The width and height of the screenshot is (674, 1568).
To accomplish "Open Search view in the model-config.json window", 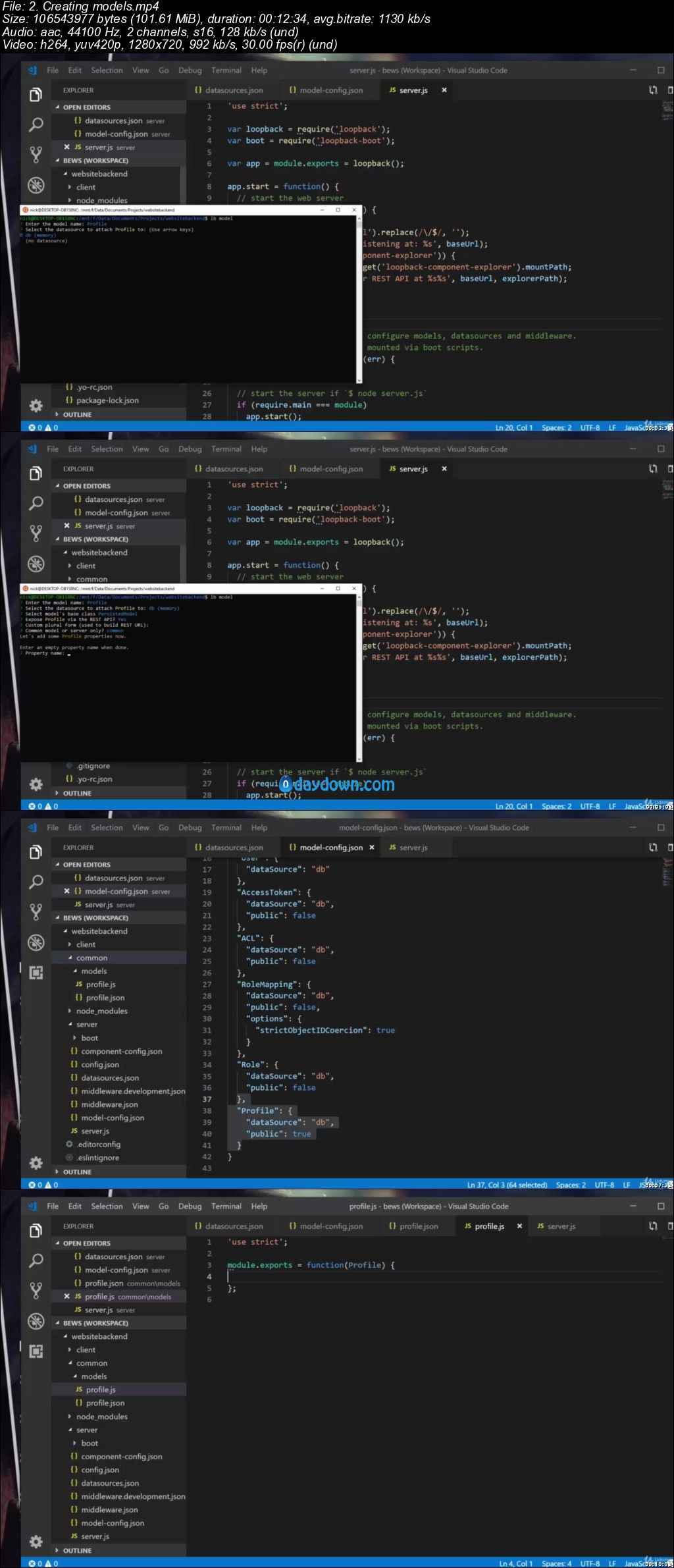I will pos(36,882).
